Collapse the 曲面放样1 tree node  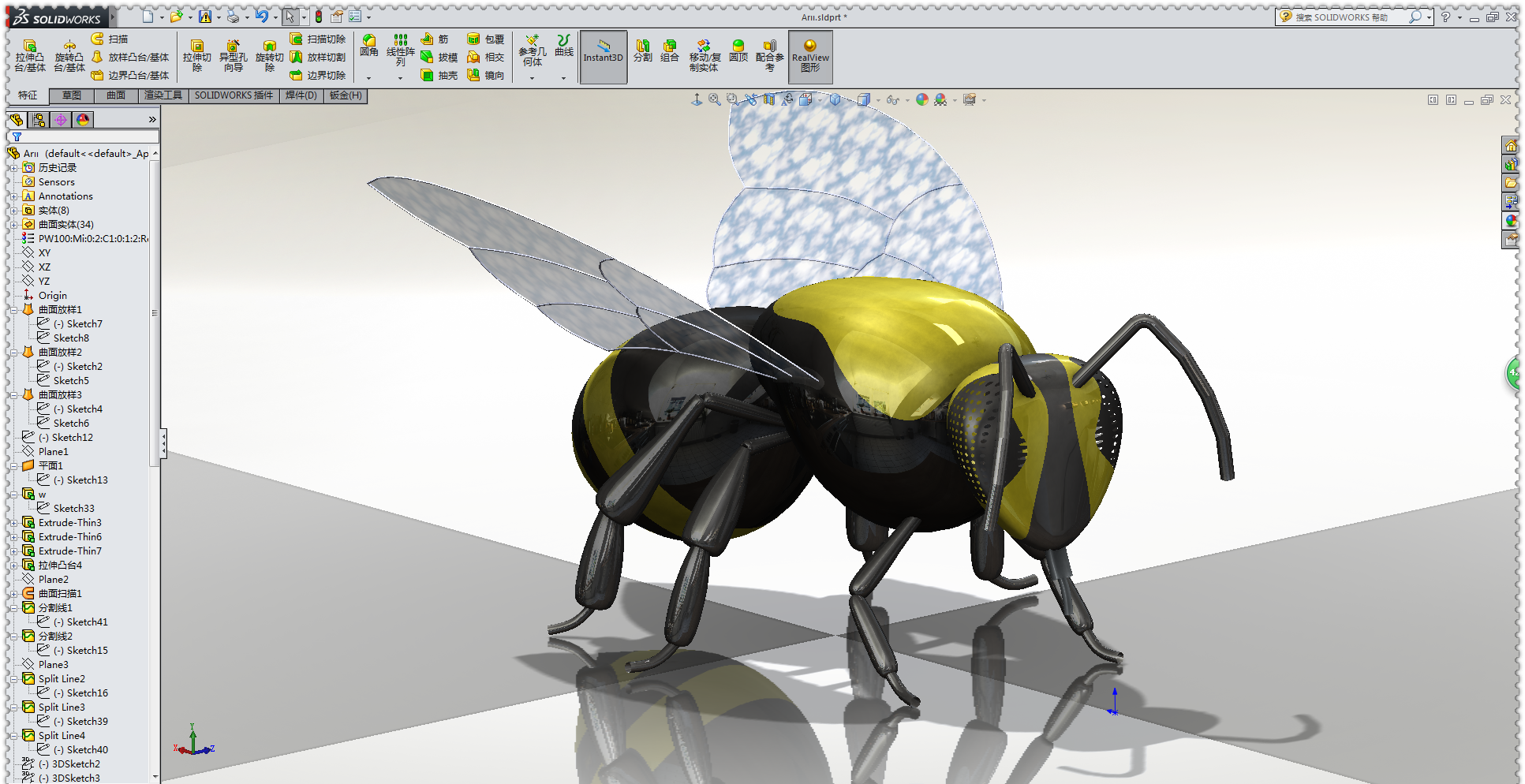pyautogui.click(x=13, y=310)
